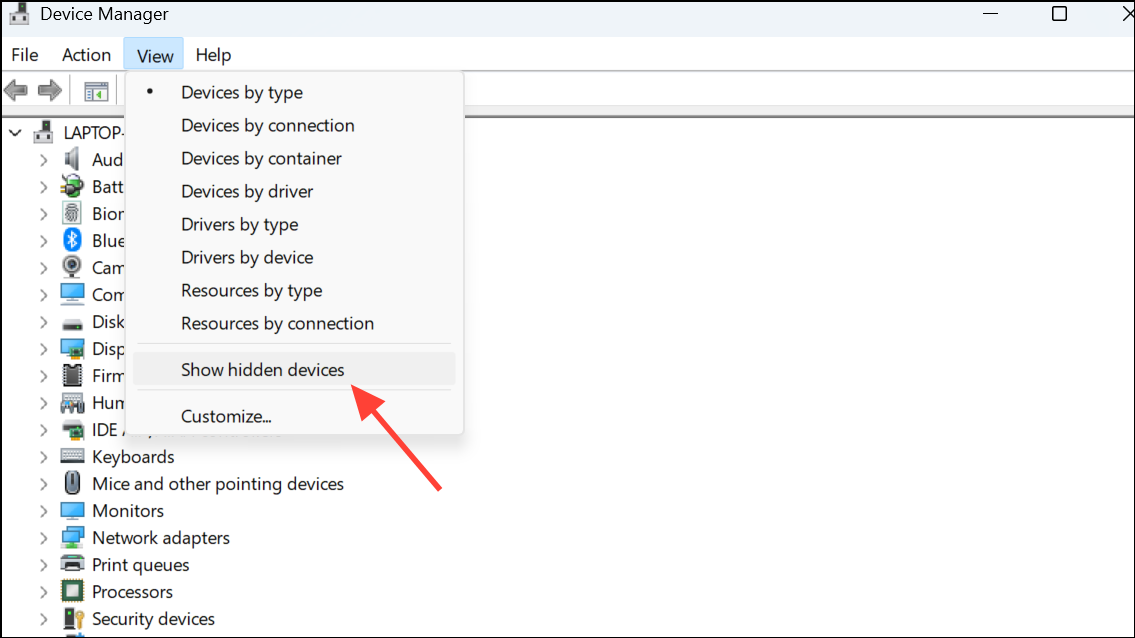Click the Network adapters category icon
The image size is (1135, 638).
[x=73, y=537]
